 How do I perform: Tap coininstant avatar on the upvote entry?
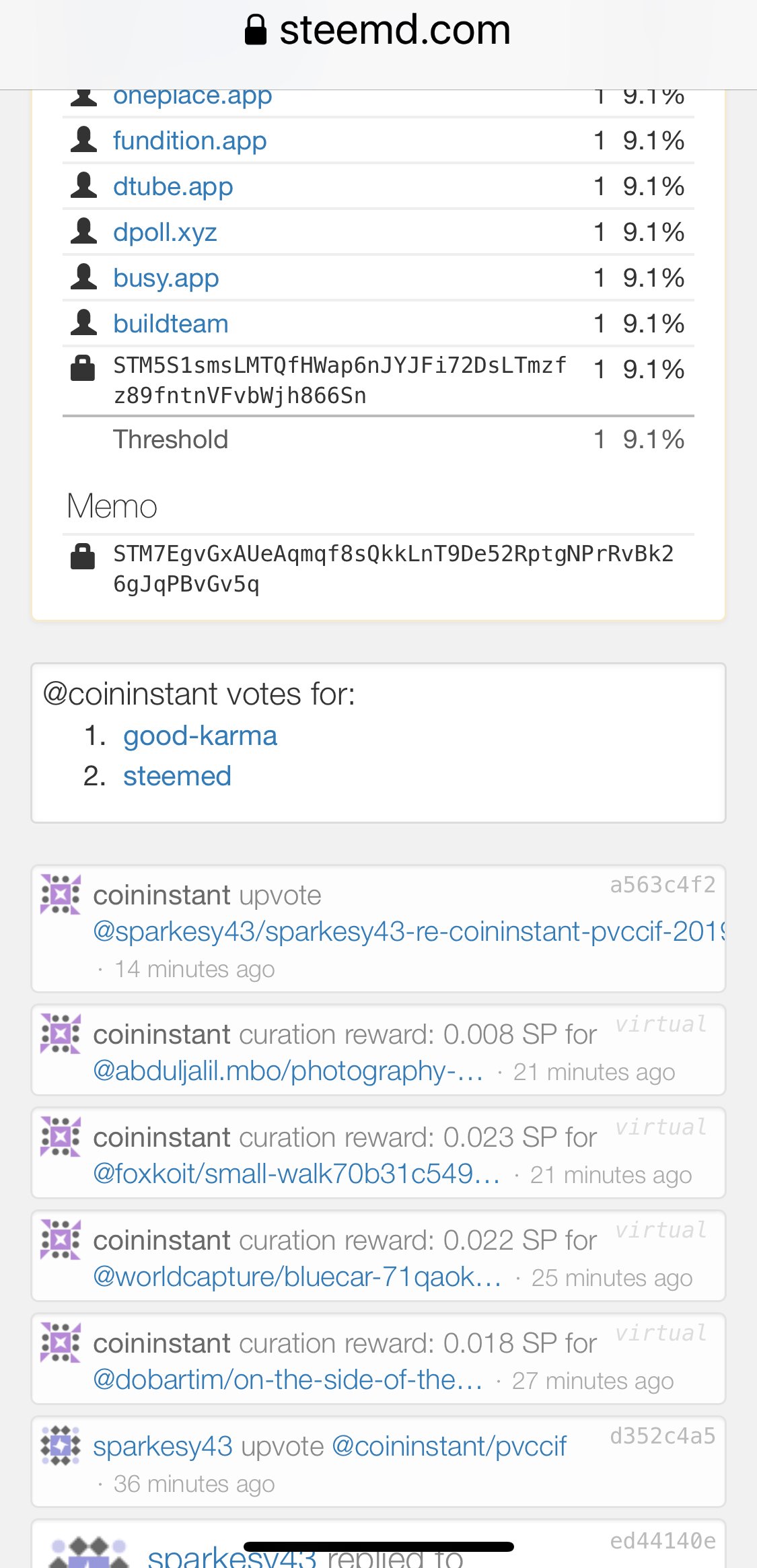tap(61, 894)
